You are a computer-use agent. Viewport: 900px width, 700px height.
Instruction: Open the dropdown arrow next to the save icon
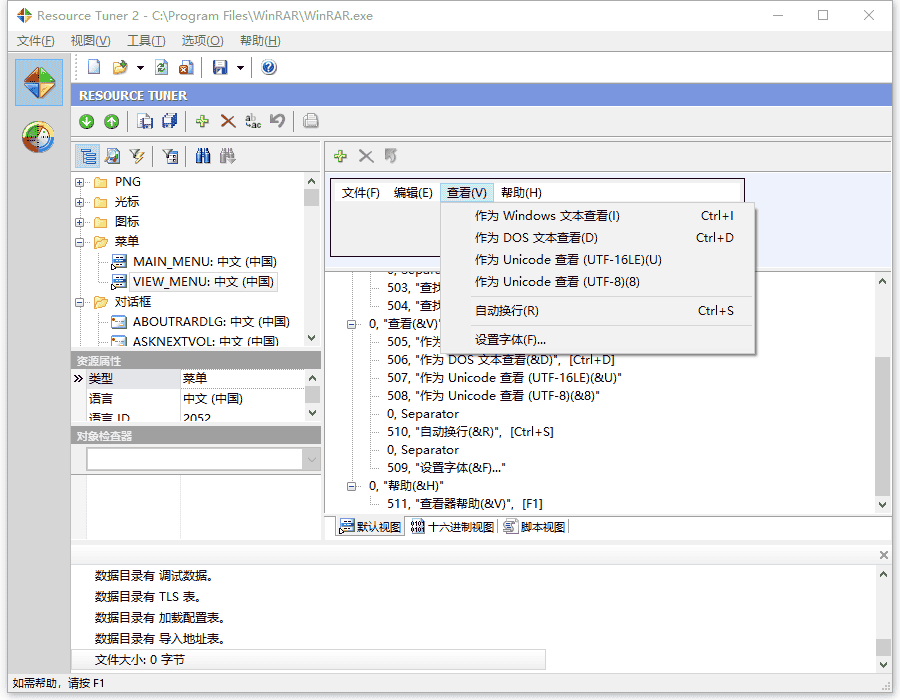pos(240,68)
